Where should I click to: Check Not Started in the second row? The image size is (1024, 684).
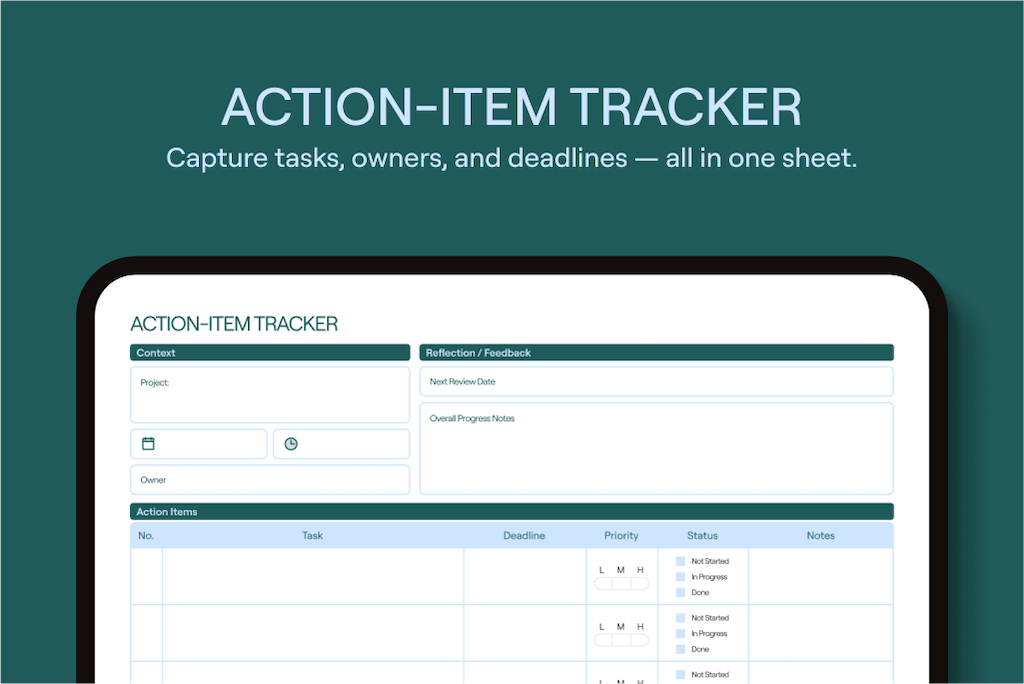pyautogui.click(x=681, y=618)
